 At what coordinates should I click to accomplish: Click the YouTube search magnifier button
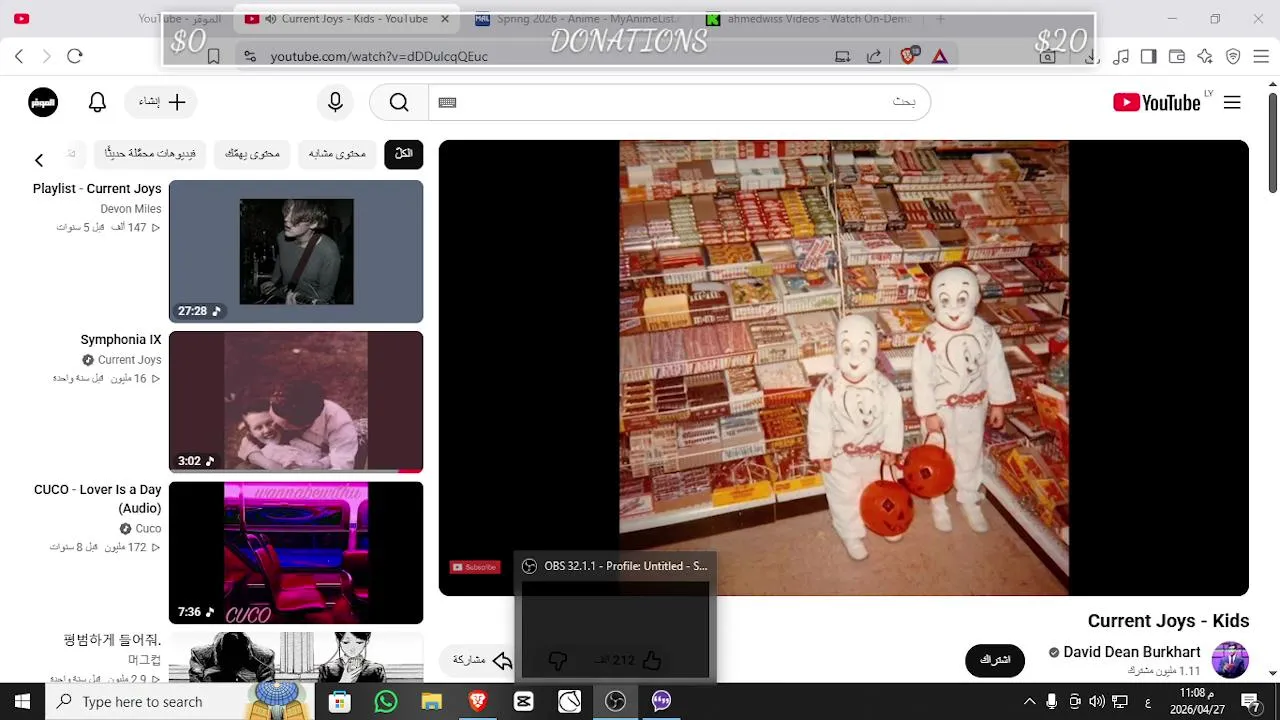tap(399, 102)
